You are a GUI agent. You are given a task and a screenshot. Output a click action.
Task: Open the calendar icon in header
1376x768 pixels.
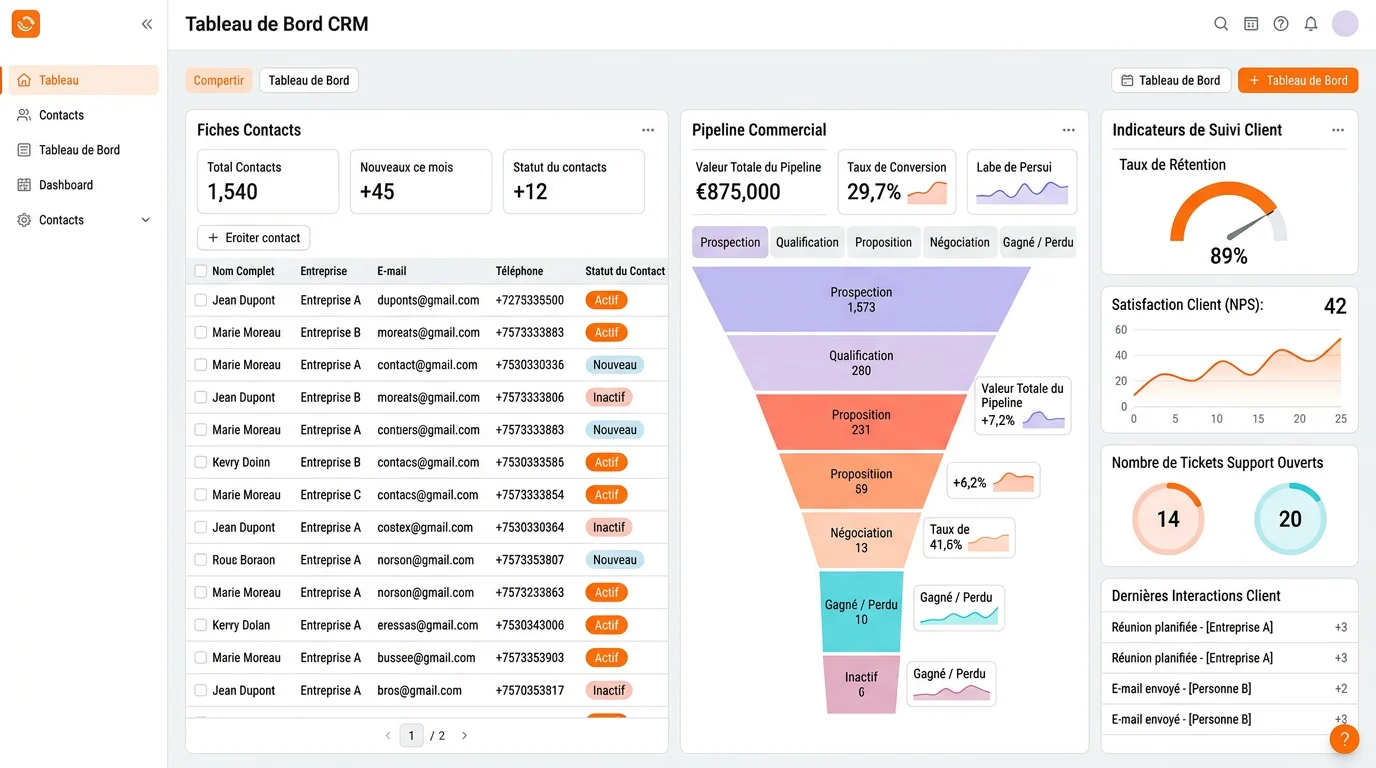pos(1251,24)
